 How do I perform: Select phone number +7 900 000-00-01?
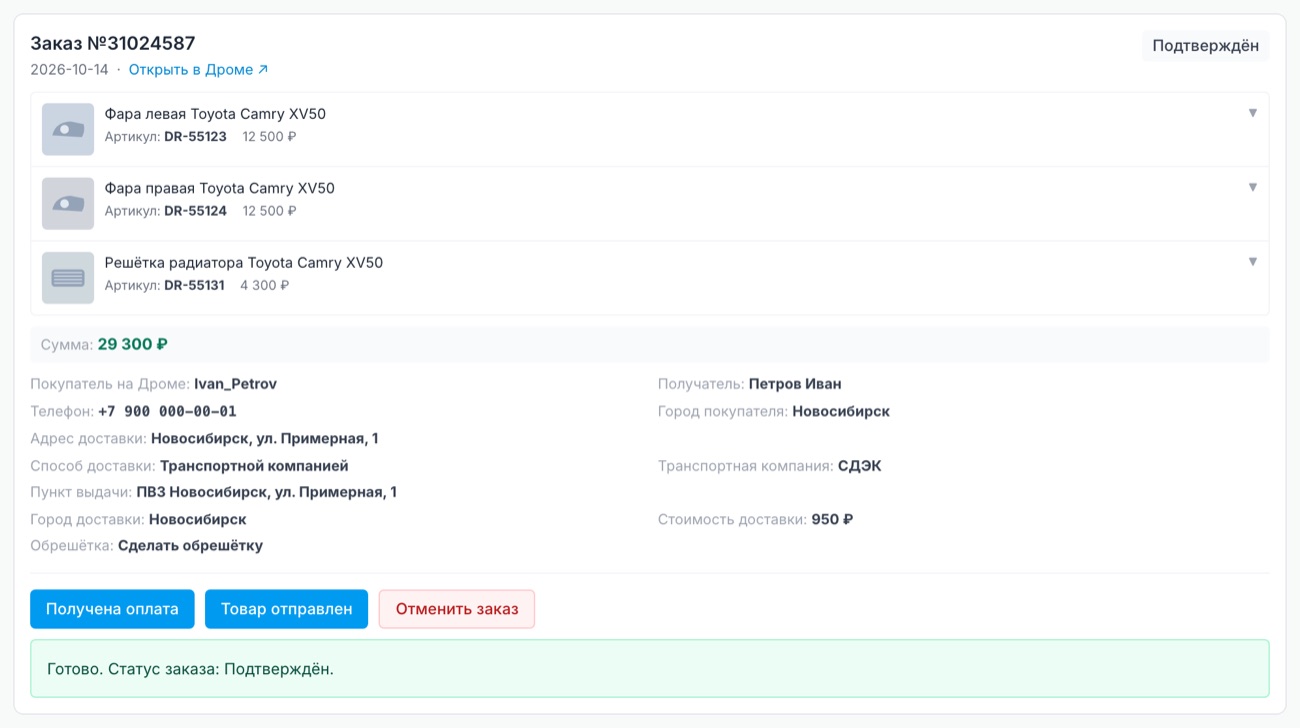(x=167, y=411)
